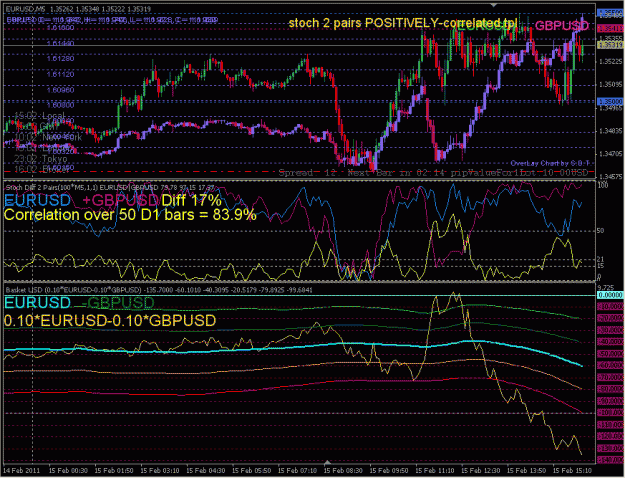Click the overlay price level 1.60960
625x478 pixels.
coord(60,90)
